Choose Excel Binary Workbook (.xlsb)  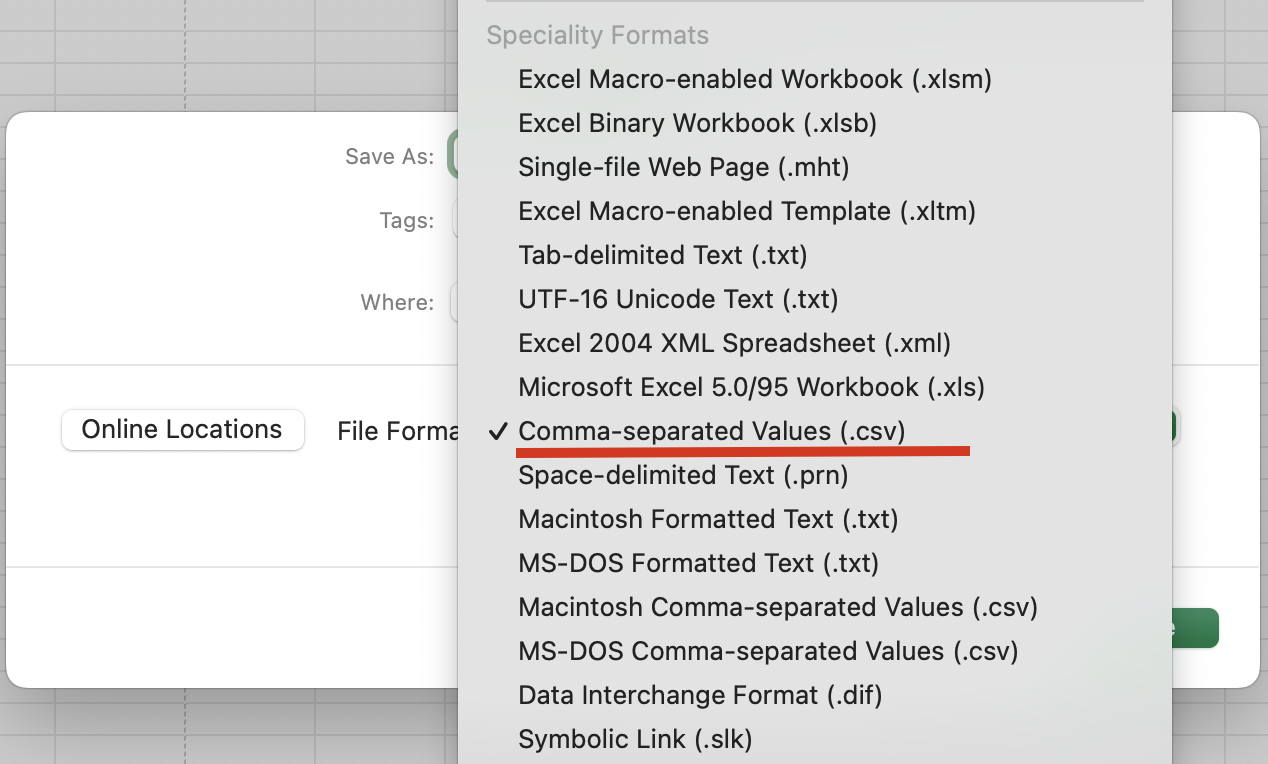(697, 123)
